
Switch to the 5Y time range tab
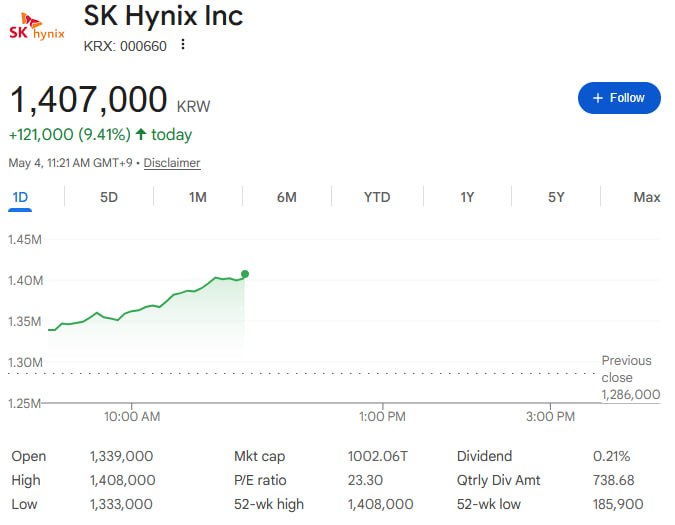click(556, 198)
